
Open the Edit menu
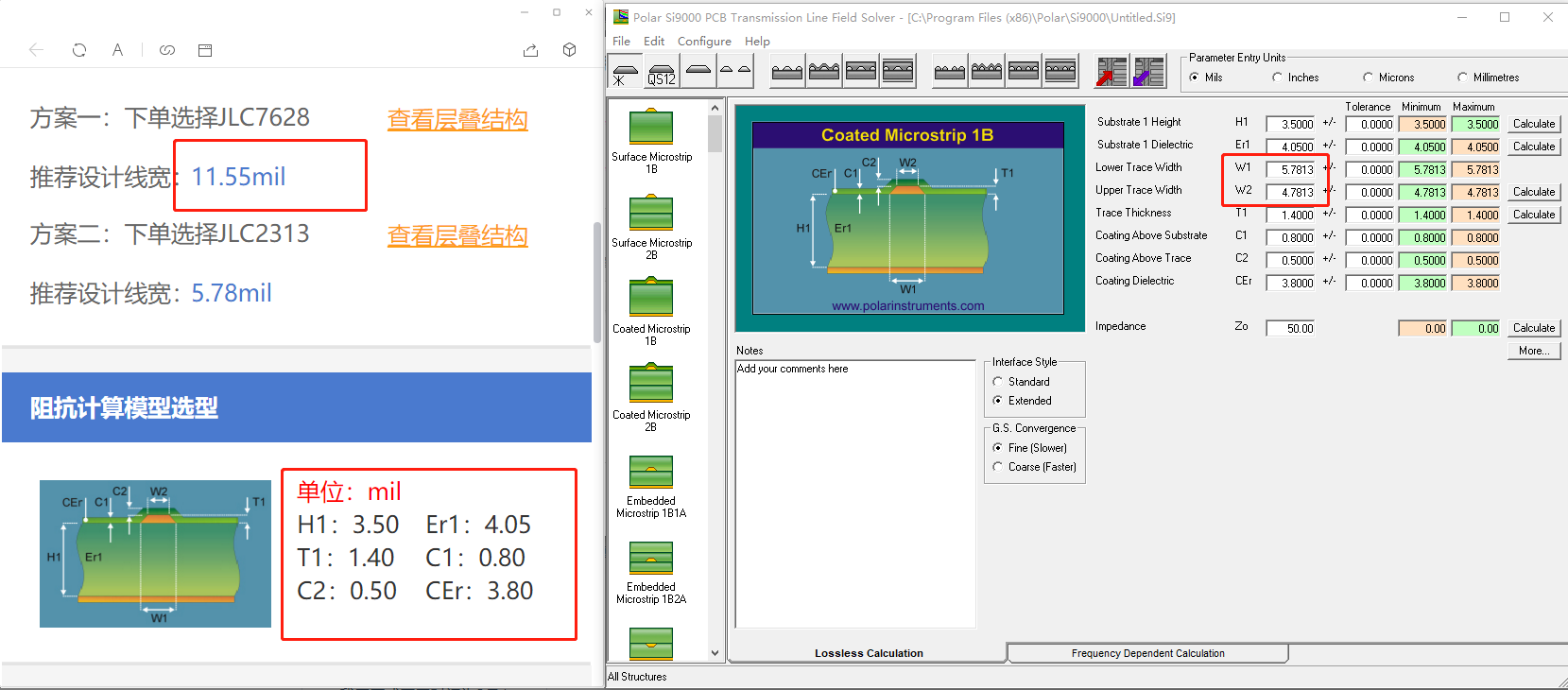[x=654, y=41]
